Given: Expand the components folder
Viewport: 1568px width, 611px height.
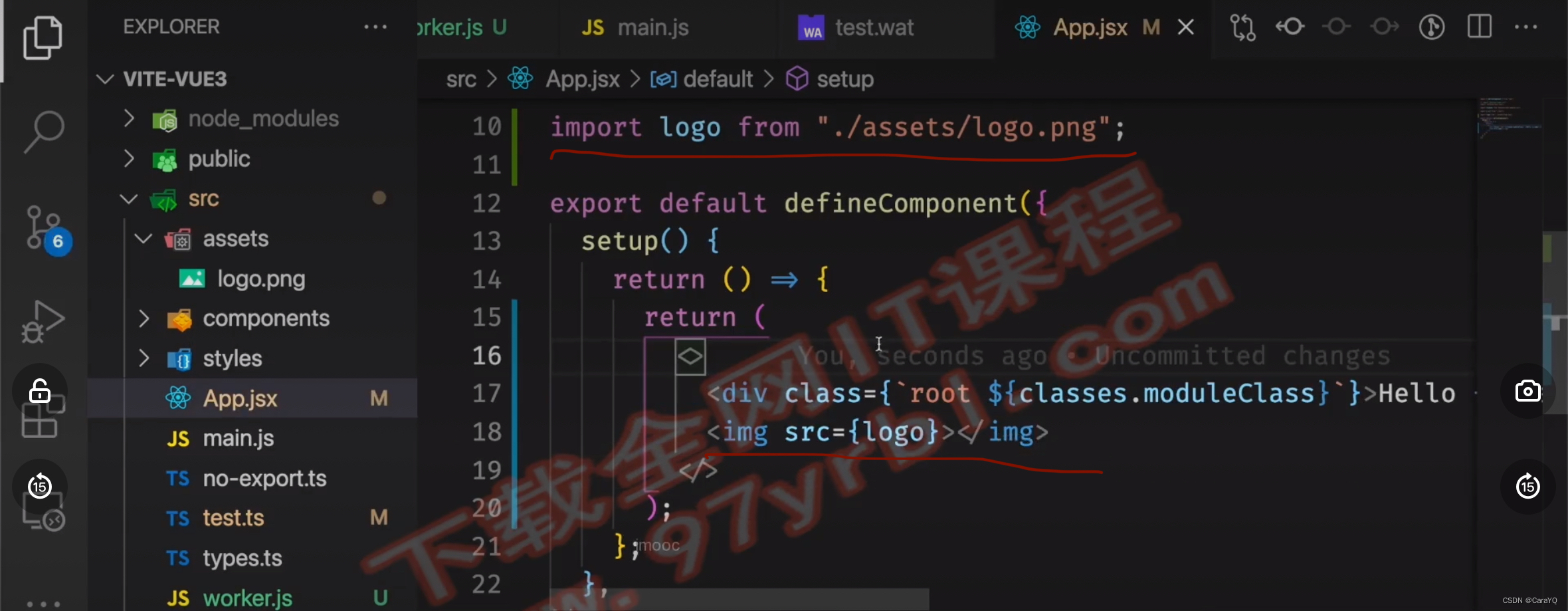Looking at the screenshot, I should [144, 318].
